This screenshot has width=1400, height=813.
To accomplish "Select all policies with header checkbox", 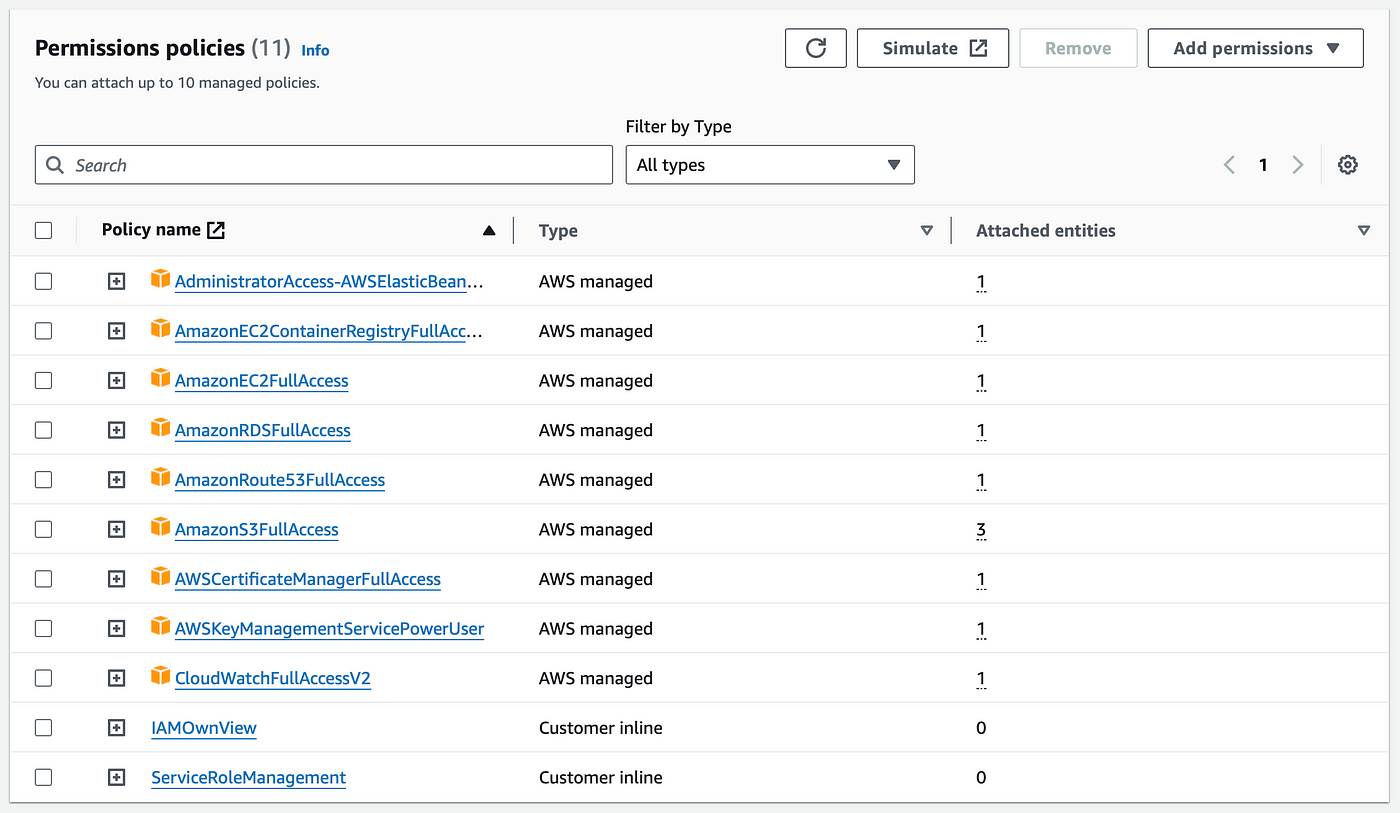I will click(43, 230).
